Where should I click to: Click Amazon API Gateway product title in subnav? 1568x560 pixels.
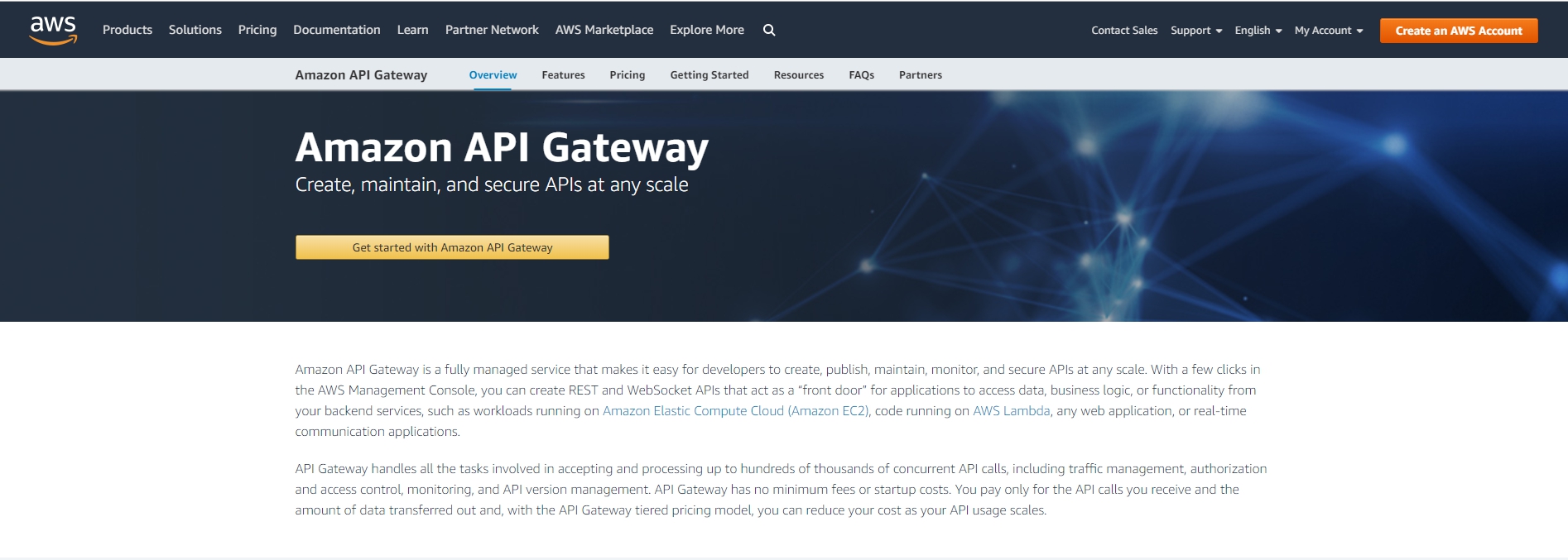(361, 74)
